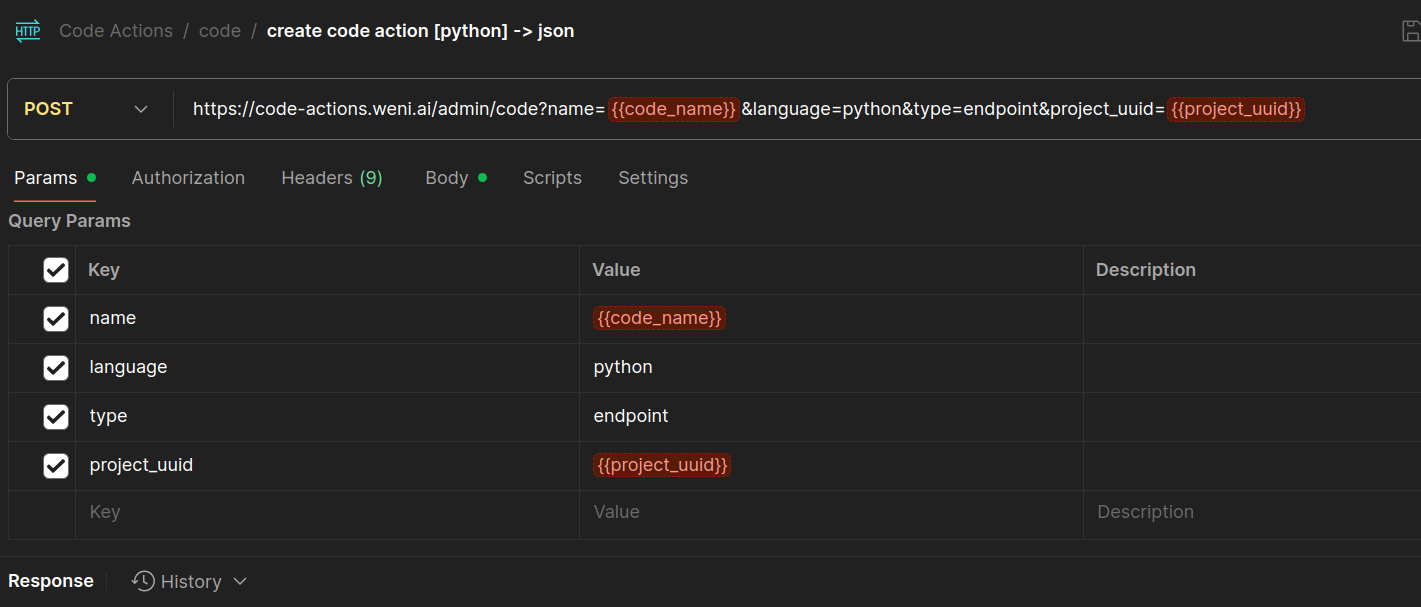Select the Body tab
Viewport: 1421px width, 607px height.
tap(446, 177)
